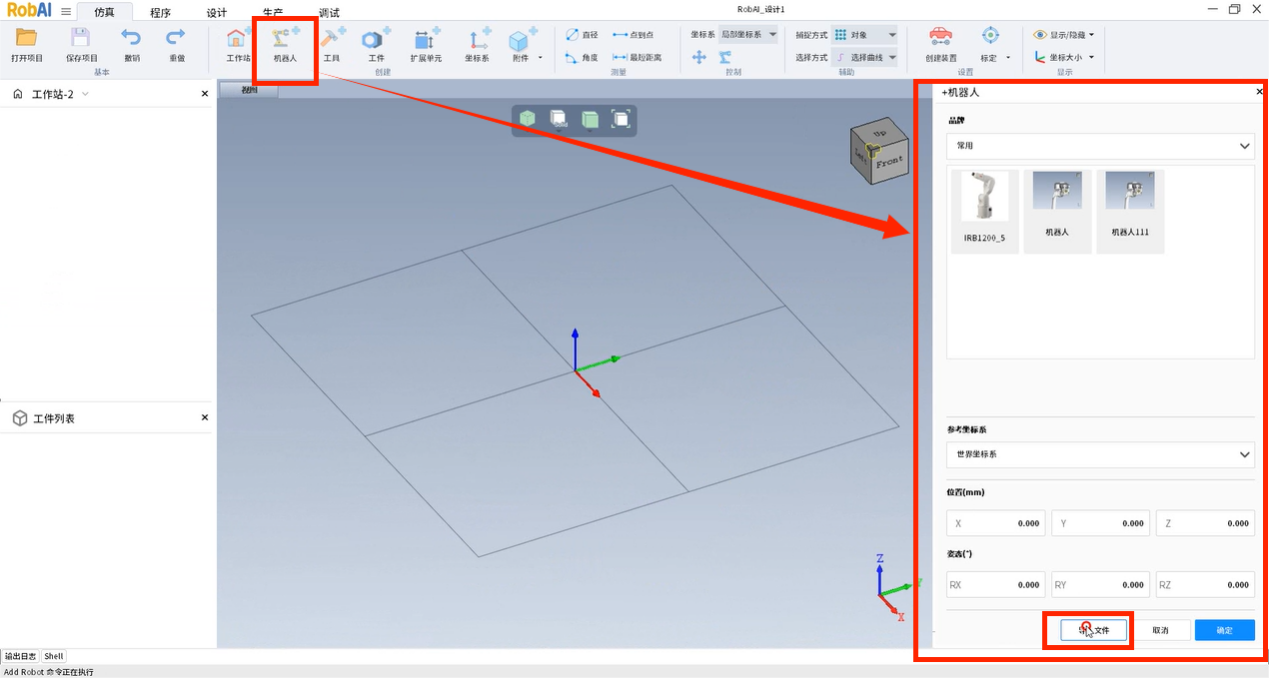Viewport: 1269px width, 678px height.
Task: Click second view cube icon in viewport toolbar
Action: pos(559,119)
